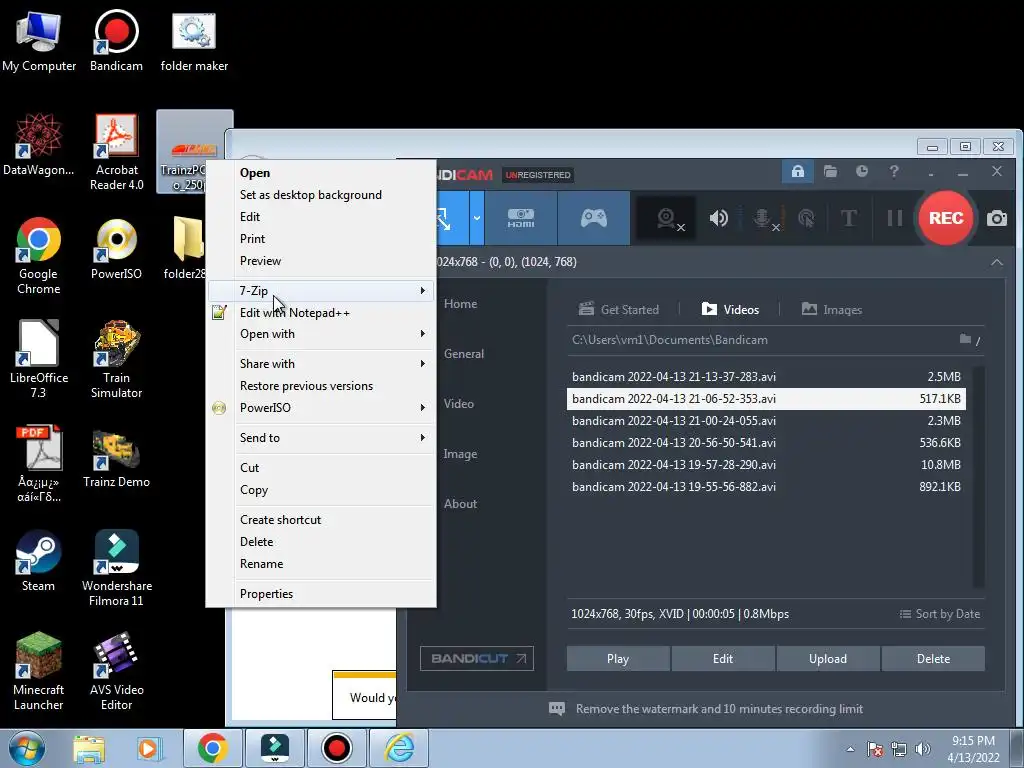Click the taskbar volume speaker icon
The width and height of the screenshot is (1024, 768).
pyautogui.click(x=922, y=749)
